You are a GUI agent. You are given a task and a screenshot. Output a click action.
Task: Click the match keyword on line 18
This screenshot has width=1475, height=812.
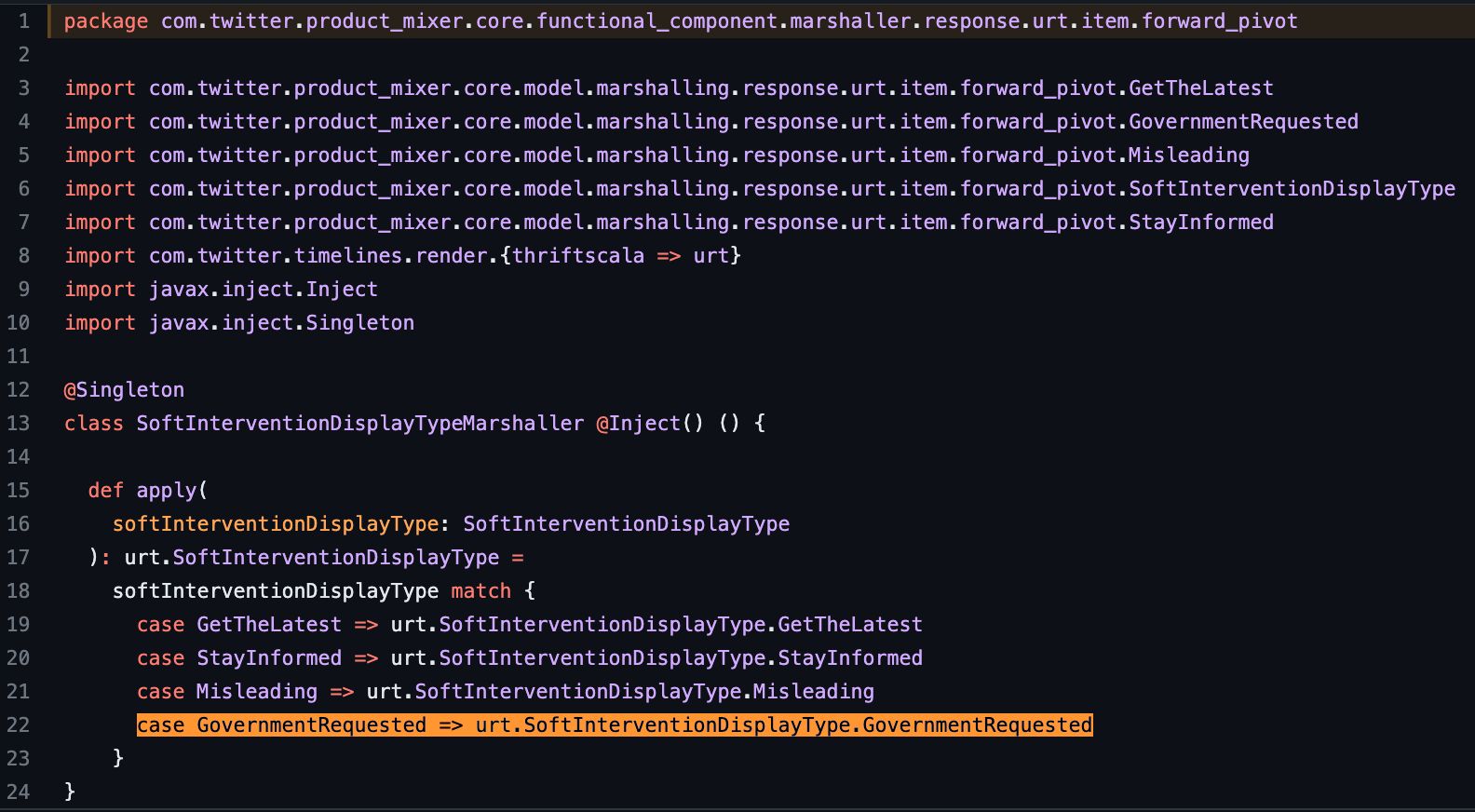click(480, 591)
